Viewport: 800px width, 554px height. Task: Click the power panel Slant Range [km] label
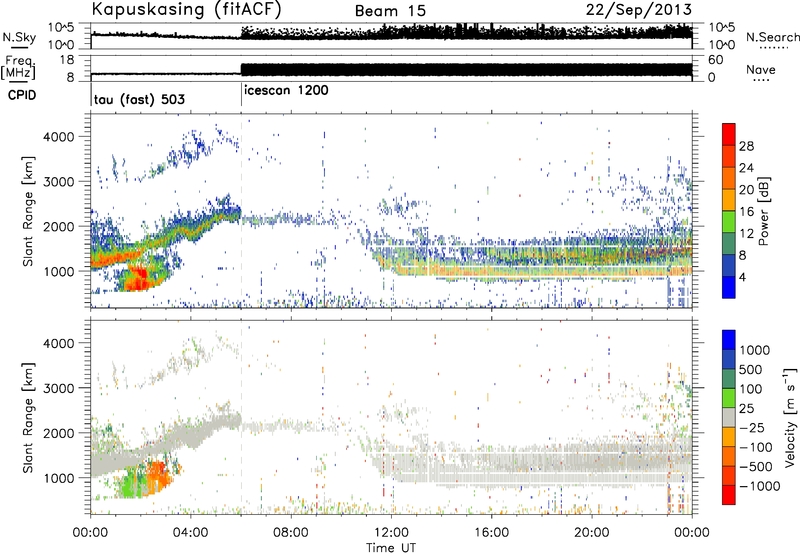coord(28,211)
